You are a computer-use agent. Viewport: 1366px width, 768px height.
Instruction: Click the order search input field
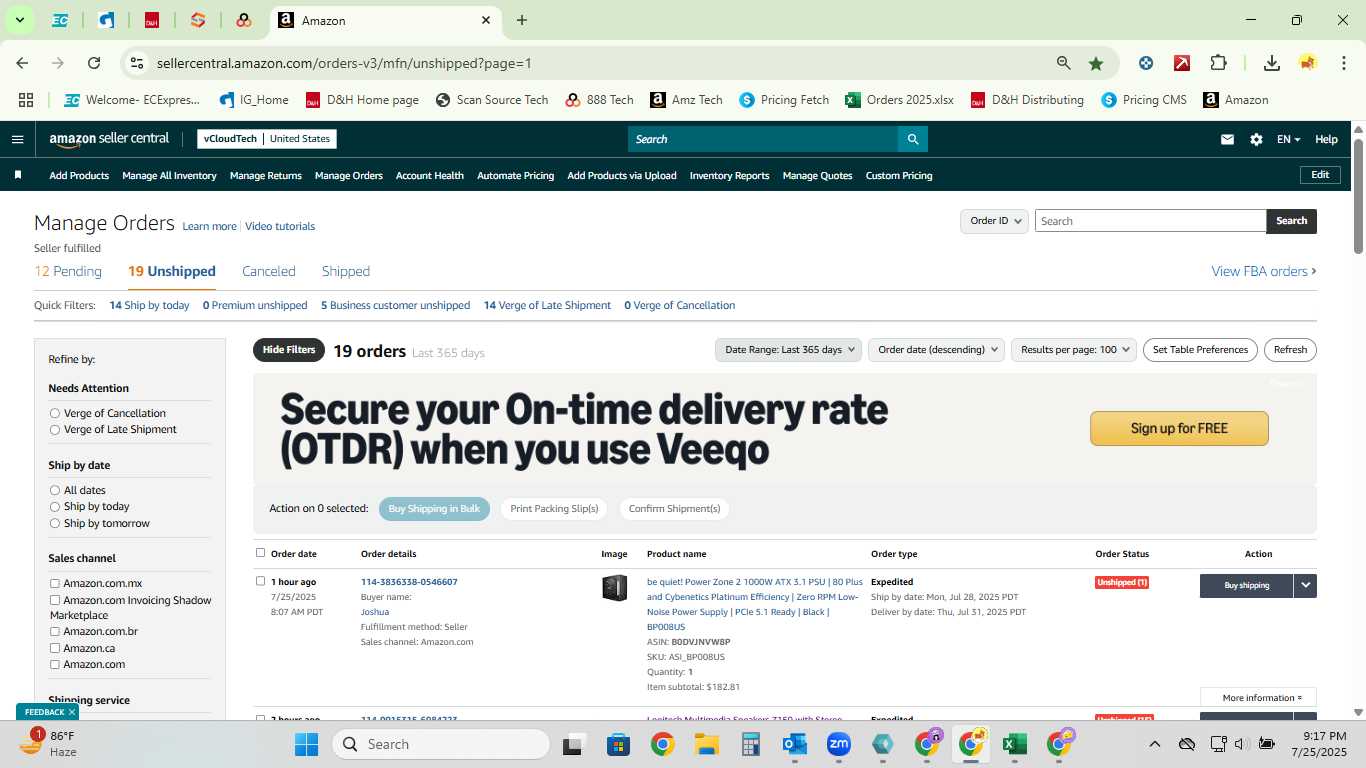tap(1150, 221)
